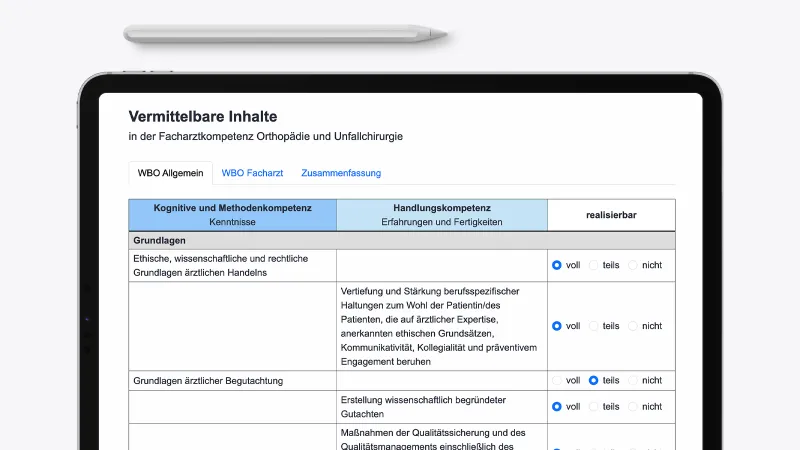Mark 'nicht' for Erstellung wissenschaftlich begründeter Gutachten

click(634, 407)
